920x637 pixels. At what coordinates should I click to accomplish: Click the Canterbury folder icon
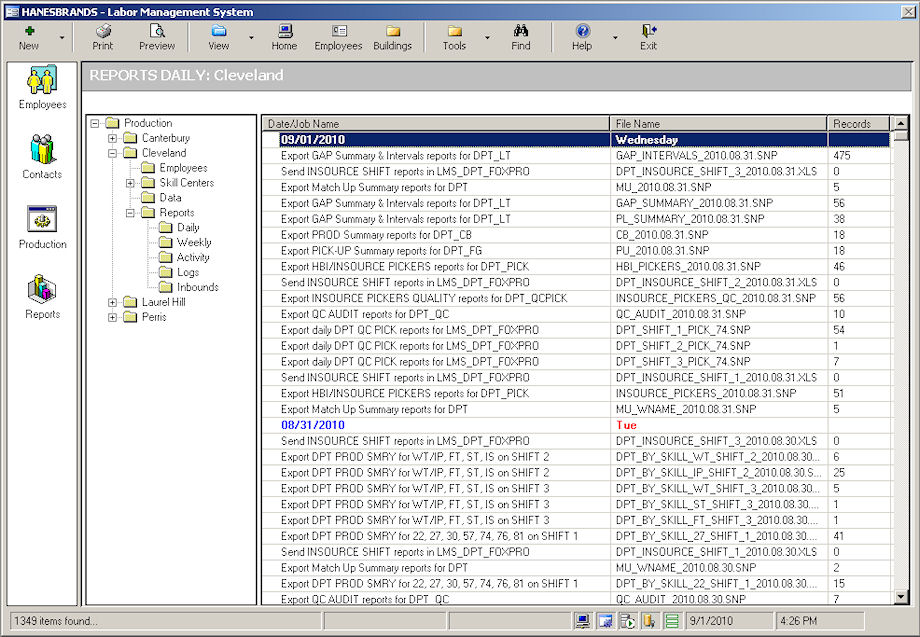click(130, 138)
